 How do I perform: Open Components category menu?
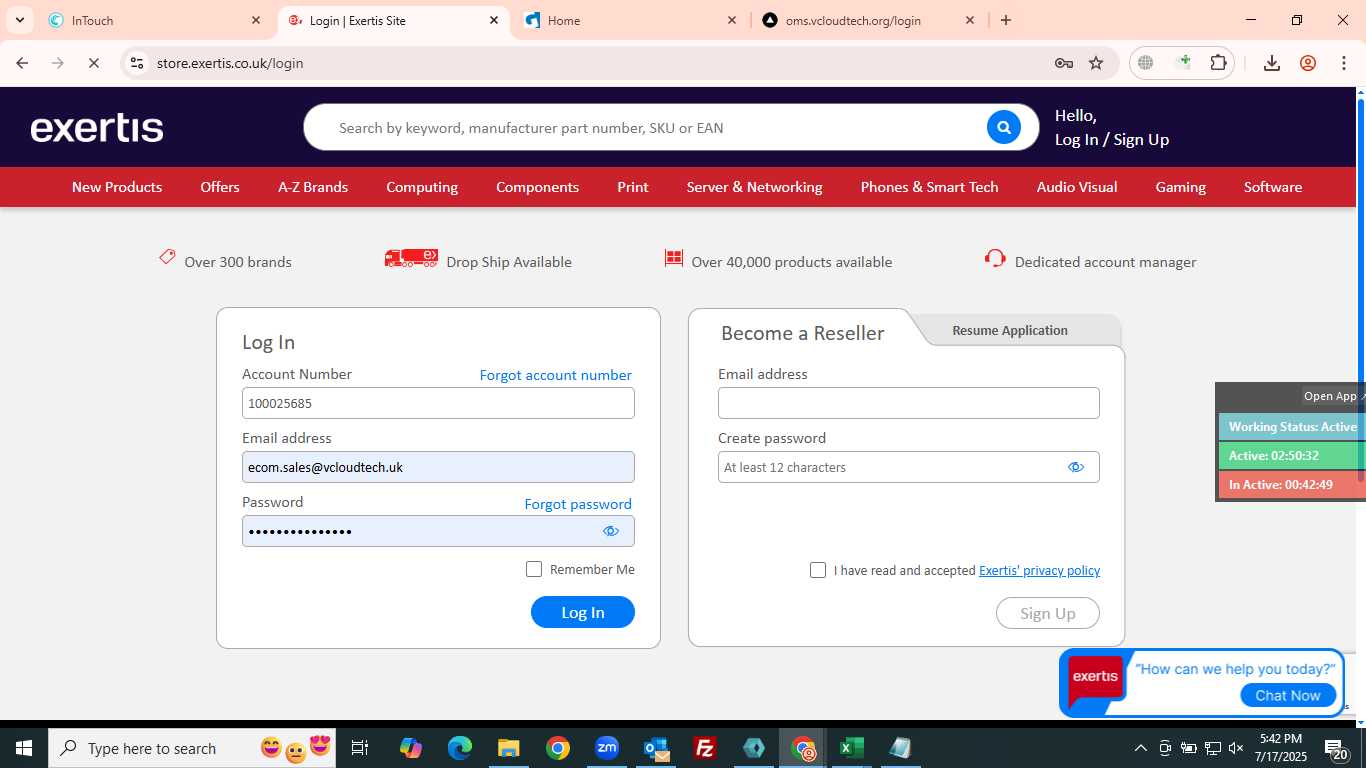click(x=537, y=187)
